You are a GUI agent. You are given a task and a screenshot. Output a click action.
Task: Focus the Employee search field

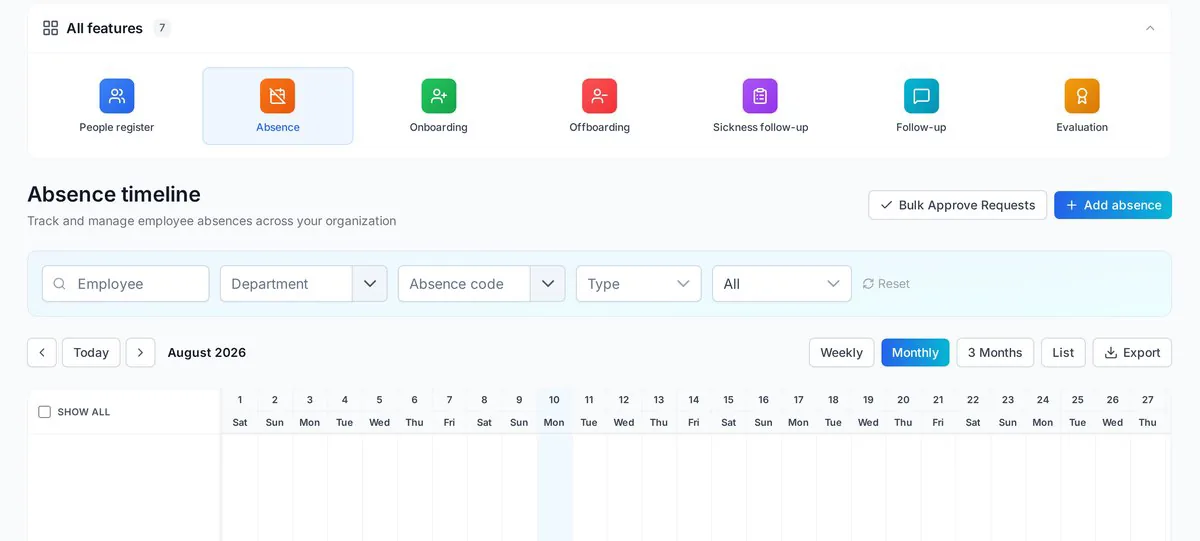click(126, 284)
